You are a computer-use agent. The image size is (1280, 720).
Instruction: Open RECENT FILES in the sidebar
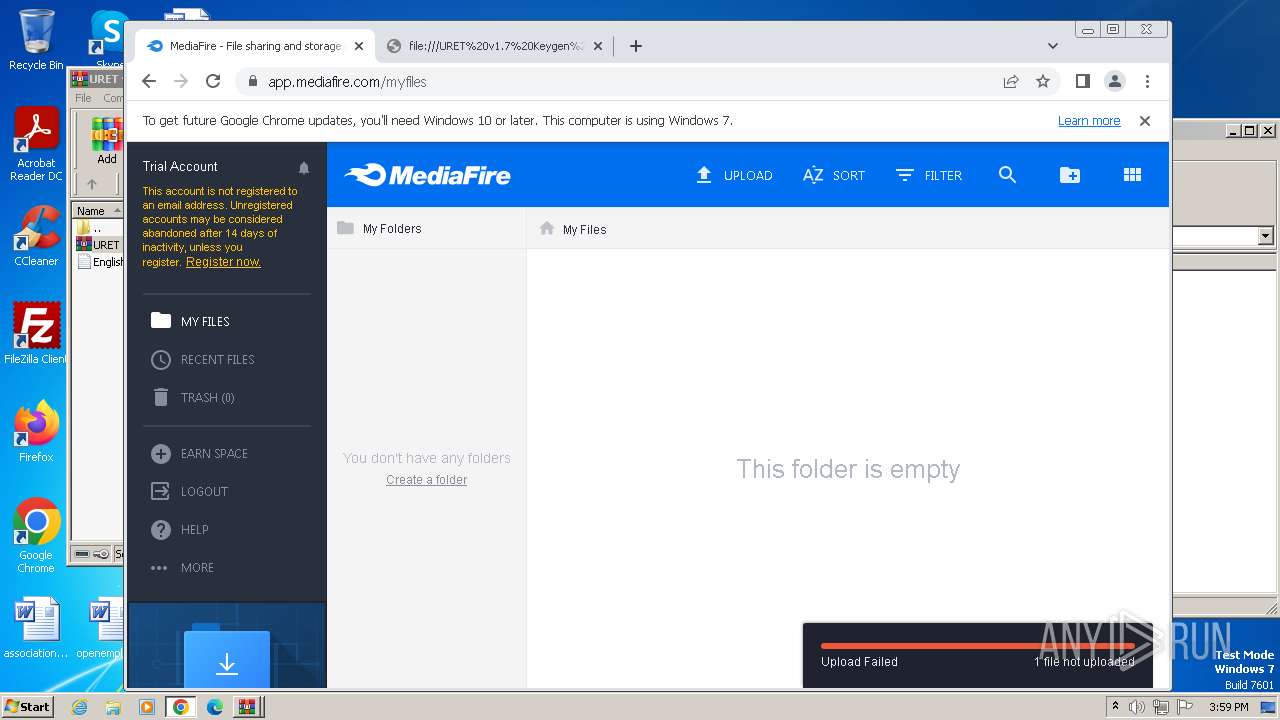[x=202, y=359]
